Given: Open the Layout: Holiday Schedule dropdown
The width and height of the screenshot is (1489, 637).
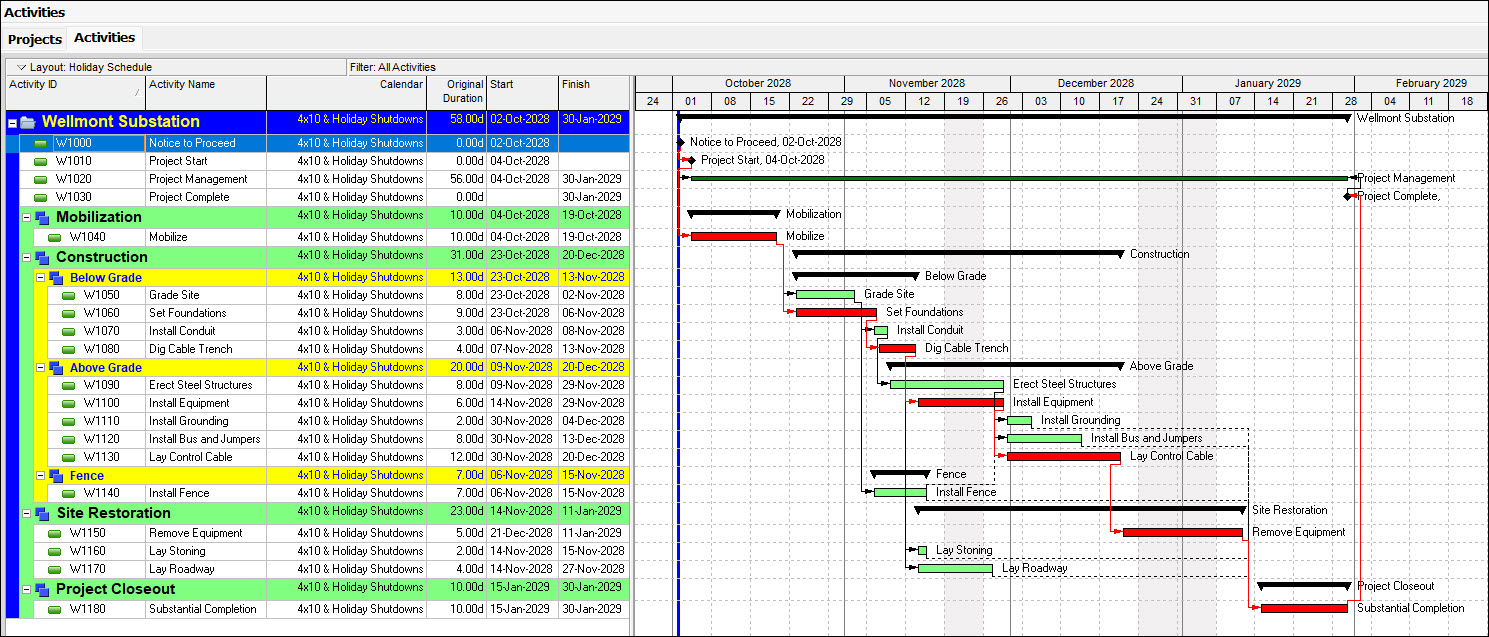Looking at the screenshot, I should click(21, 67).
